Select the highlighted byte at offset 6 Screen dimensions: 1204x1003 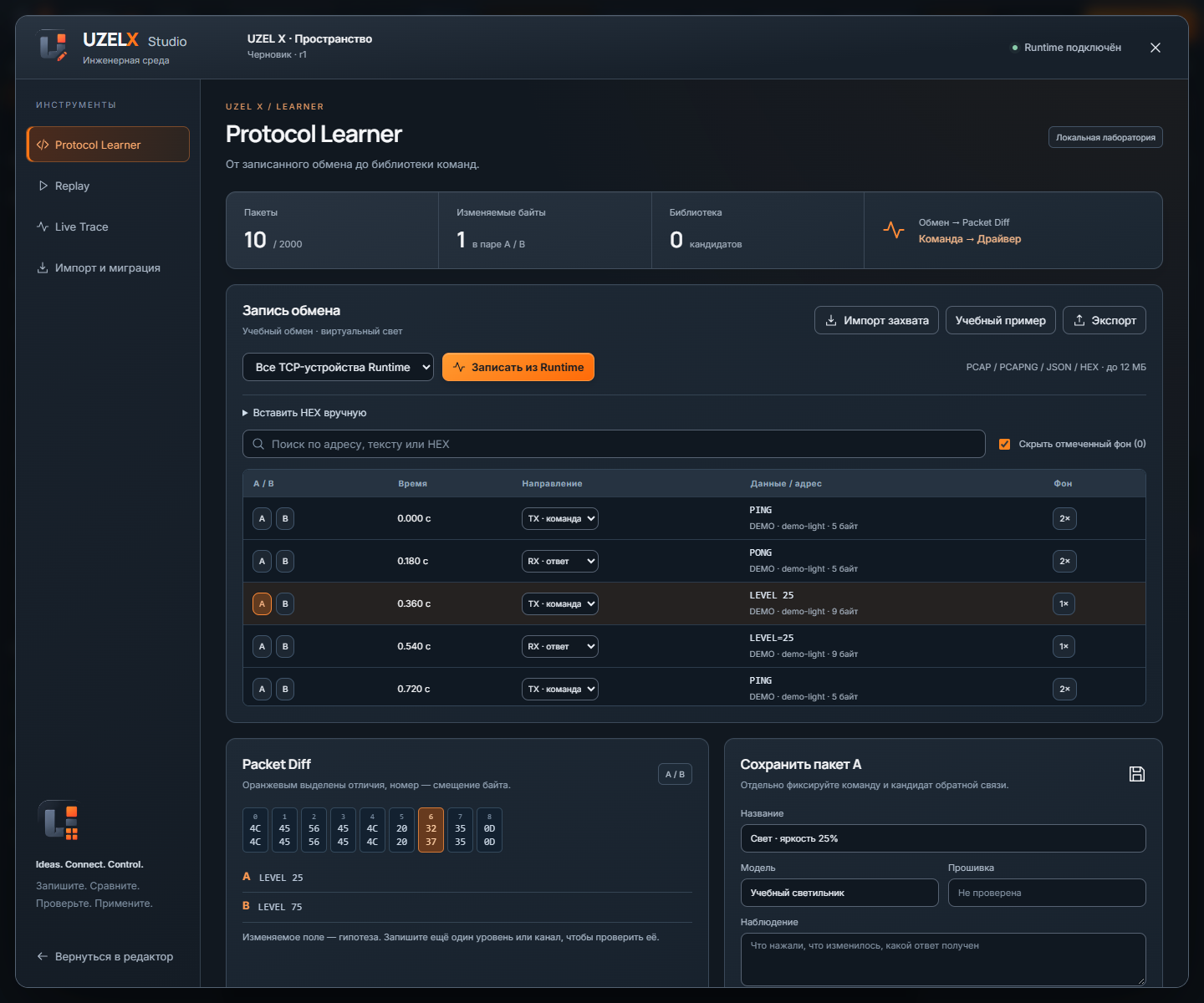431,830
